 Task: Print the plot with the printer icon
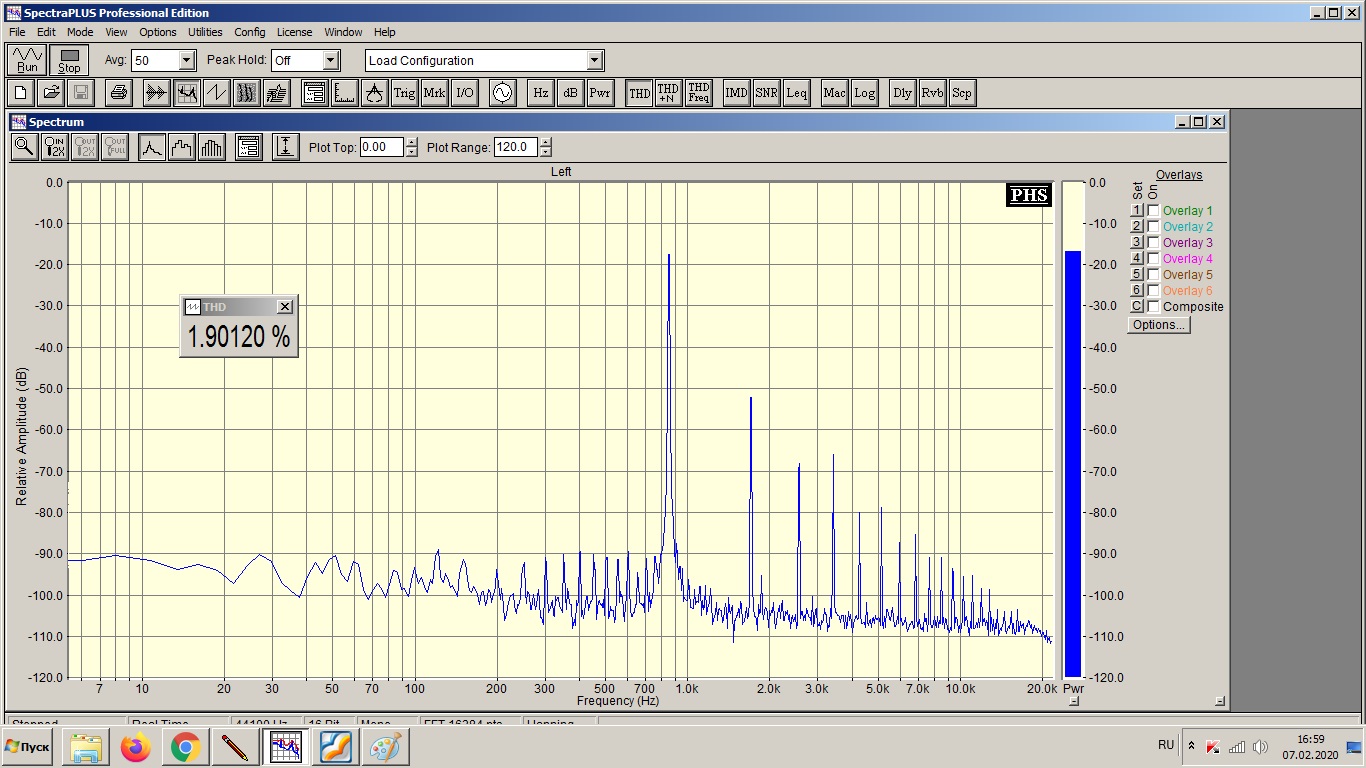pos(119,93)
